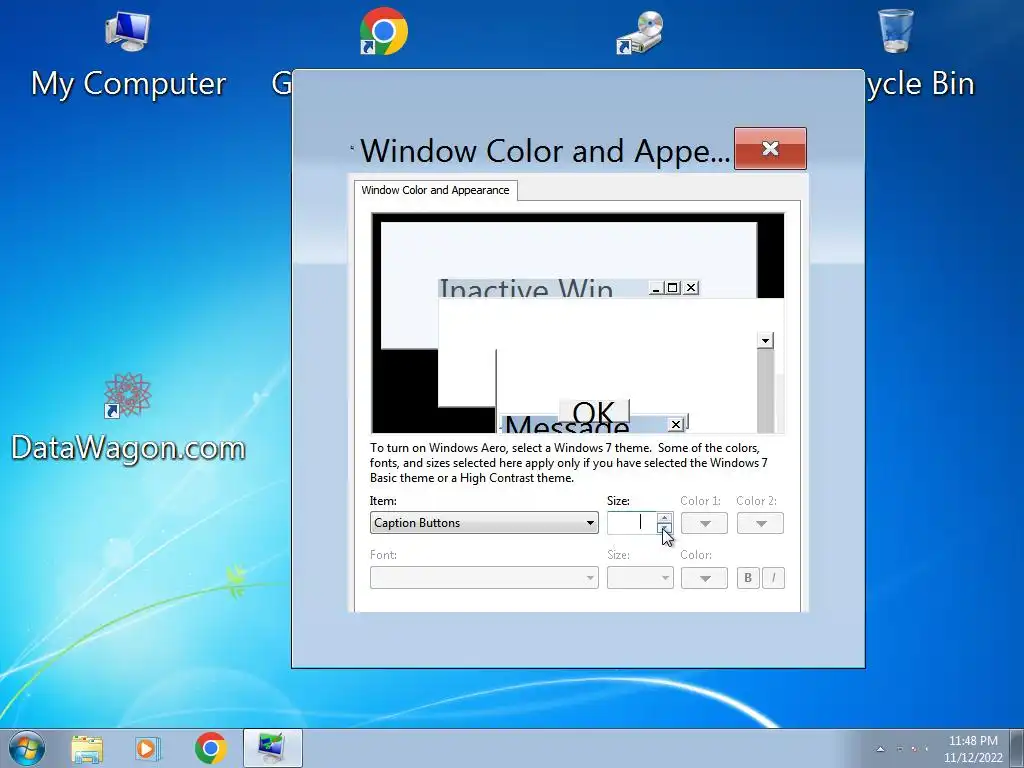
Task: Open the Windows Start menu
Action: pyautogui.click(x=27, y=748)
